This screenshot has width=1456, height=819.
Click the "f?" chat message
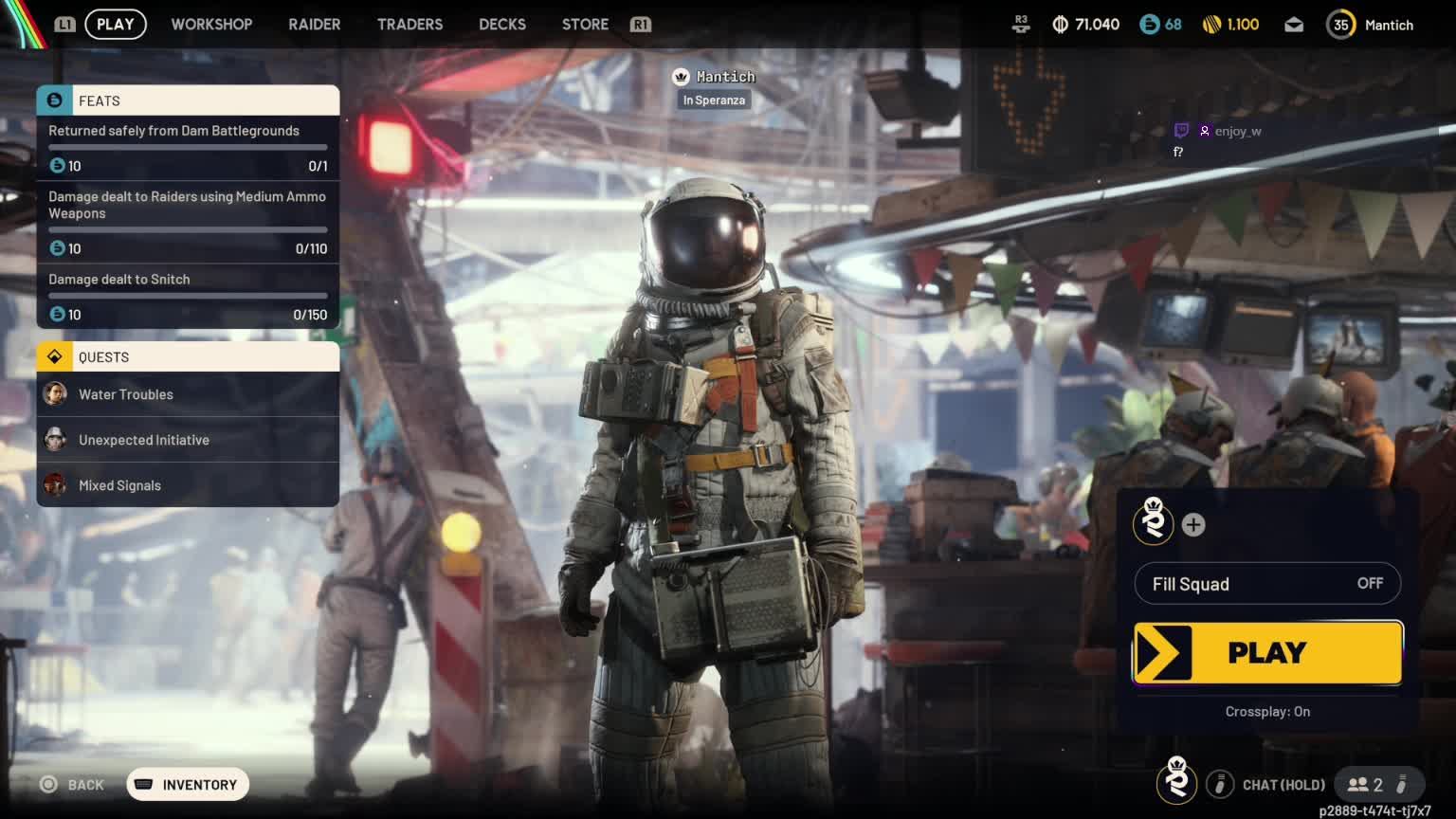[1178, 152]
